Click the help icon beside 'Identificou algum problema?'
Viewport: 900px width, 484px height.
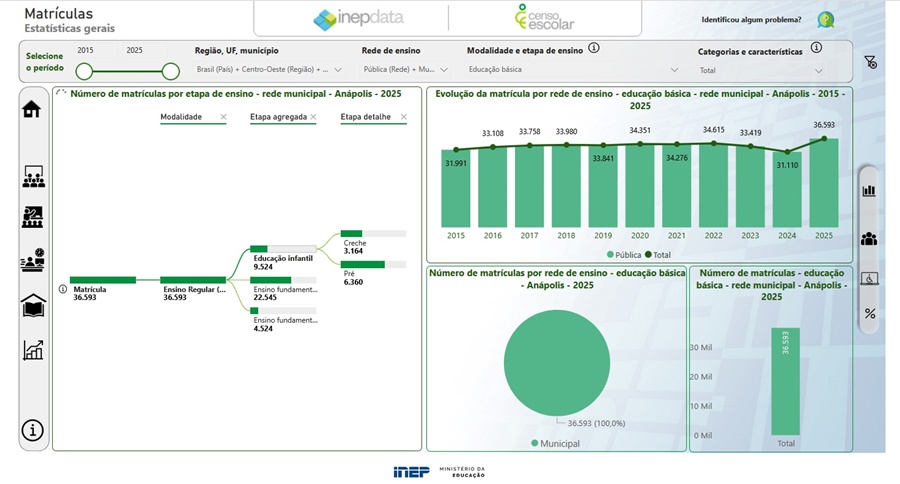(x=825, y=20)
